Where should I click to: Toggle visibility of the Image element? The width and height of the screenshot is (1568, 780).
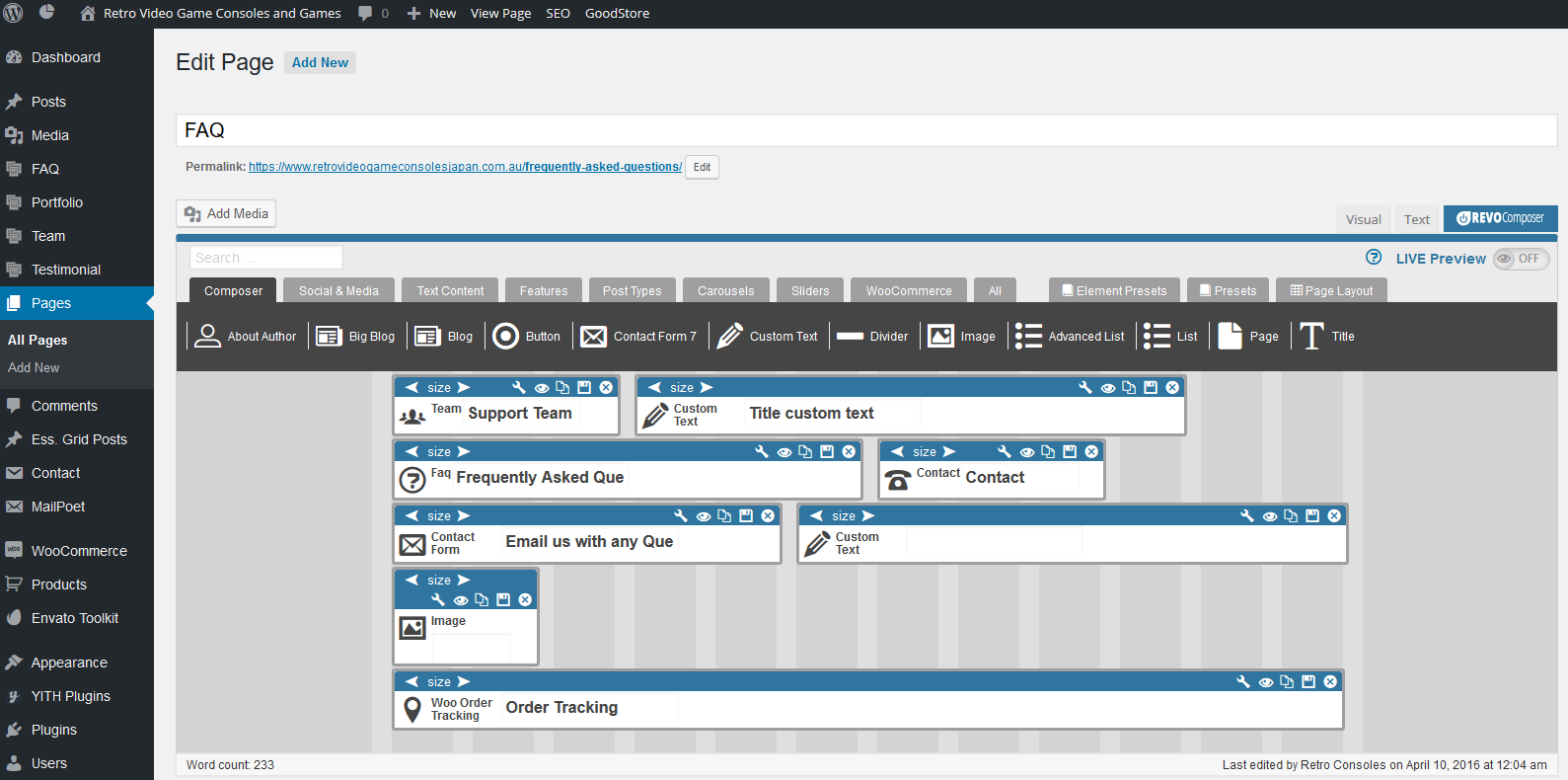(460, 600)
